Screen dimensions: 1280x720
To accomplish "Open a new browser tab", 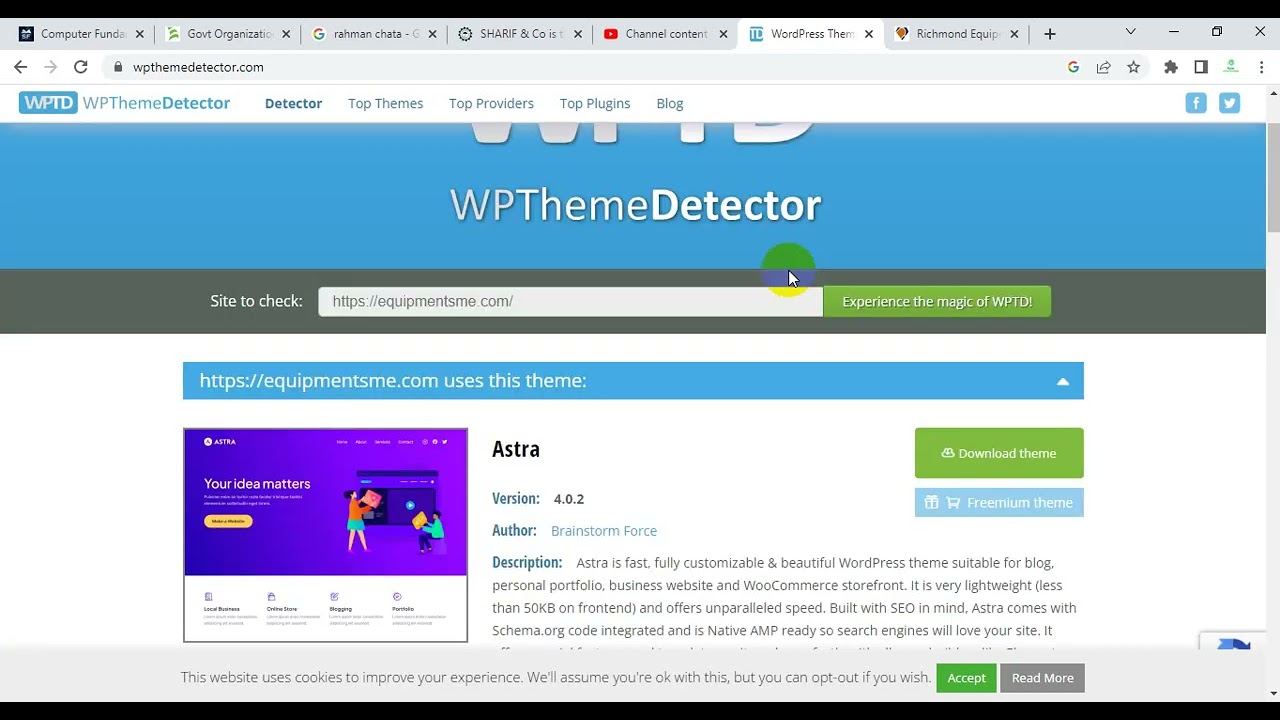I will (1049, 34).
